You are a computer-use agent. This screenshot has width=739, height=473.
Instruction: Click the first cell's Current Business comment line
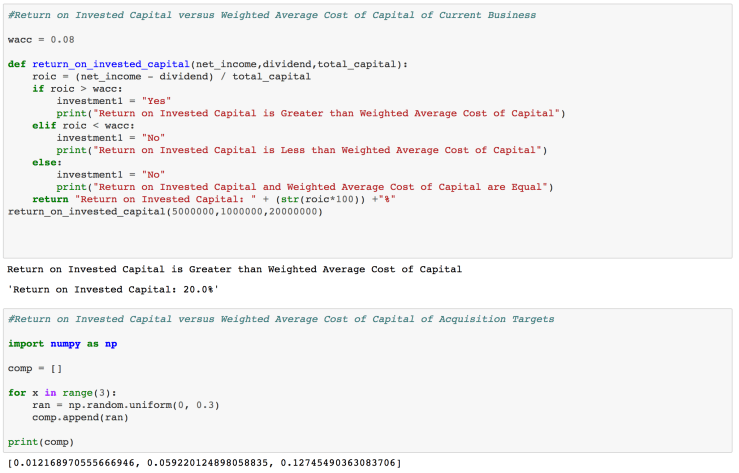271,15
